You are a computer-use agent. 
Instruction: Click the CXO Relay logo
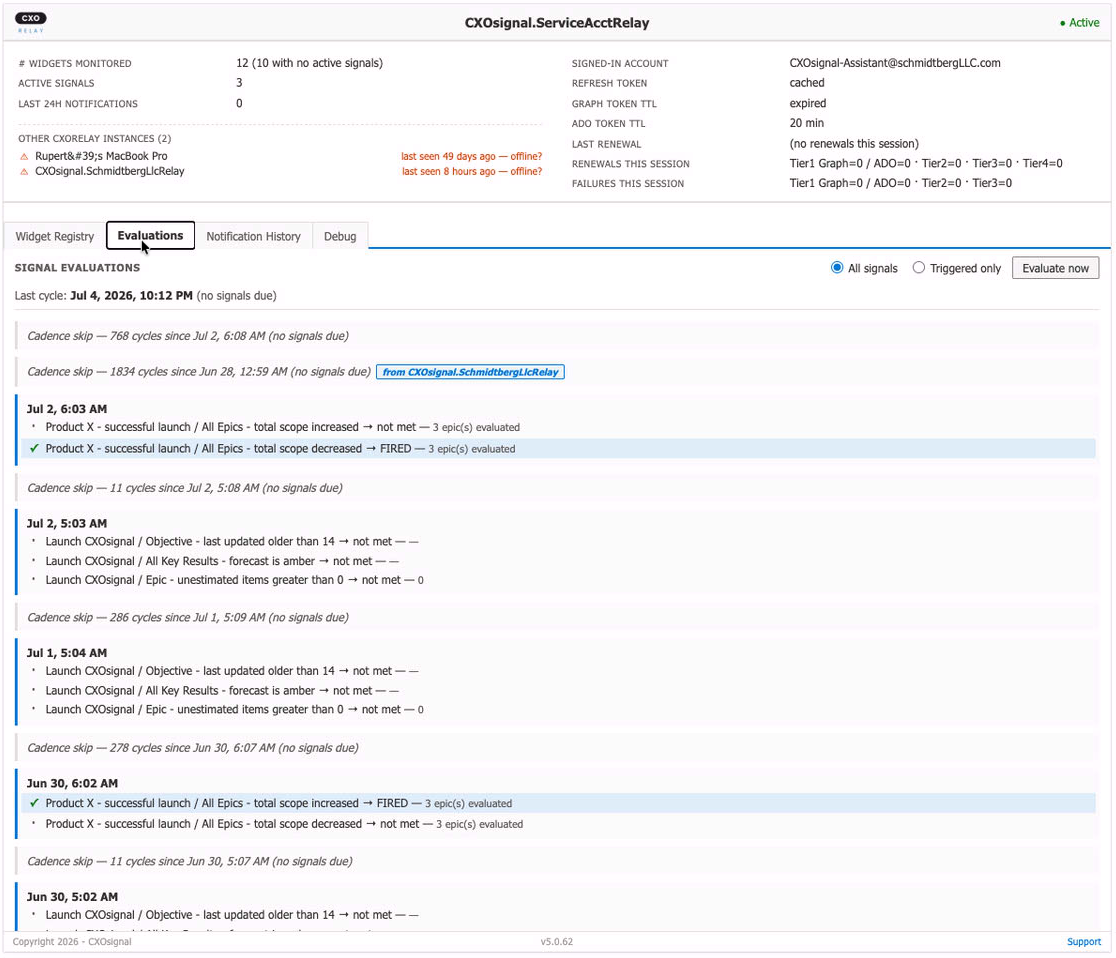[x=31, y=22]
